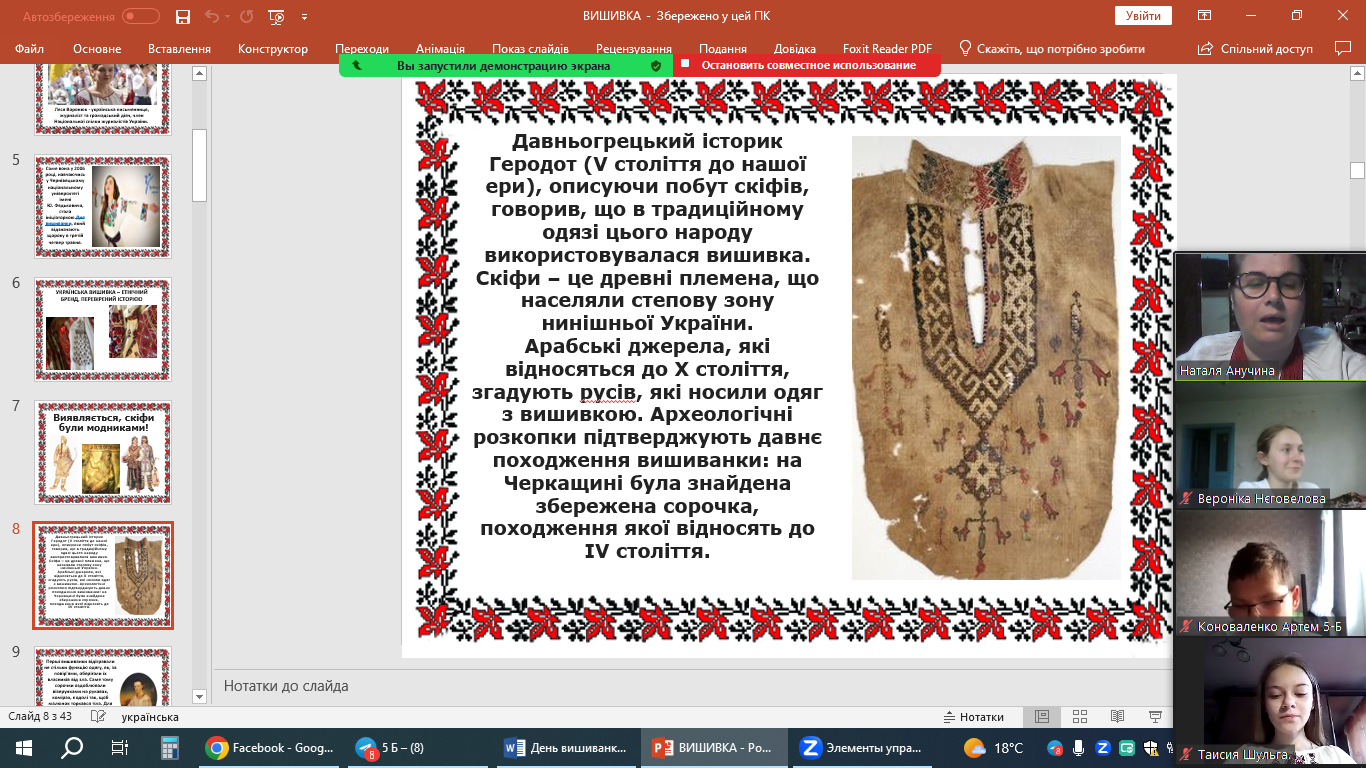Open Reading view from status bar

click(x=1118, y=717)
